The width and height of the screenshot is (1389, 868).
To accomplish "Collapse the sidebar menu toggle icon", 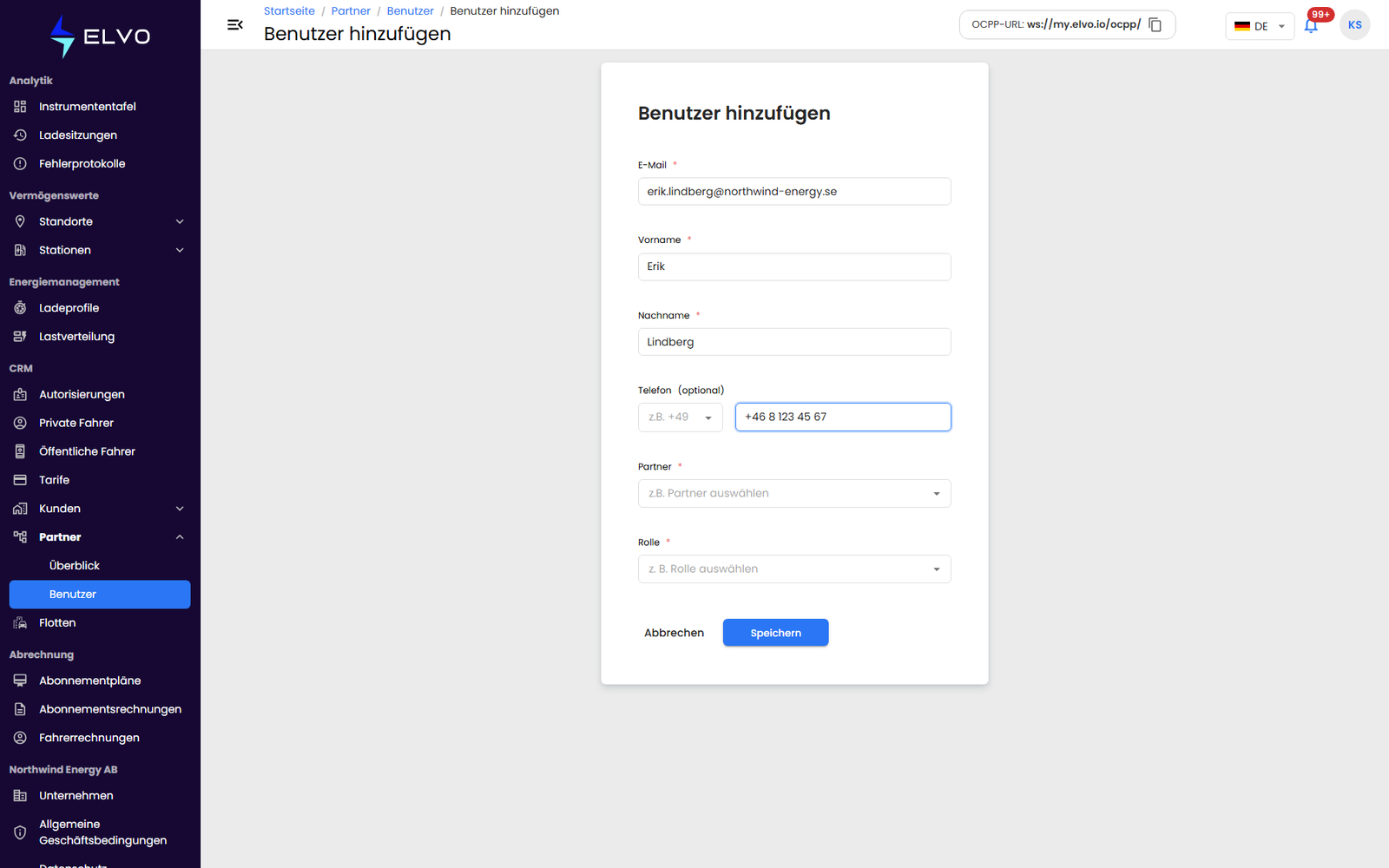I will click(234, 25).
